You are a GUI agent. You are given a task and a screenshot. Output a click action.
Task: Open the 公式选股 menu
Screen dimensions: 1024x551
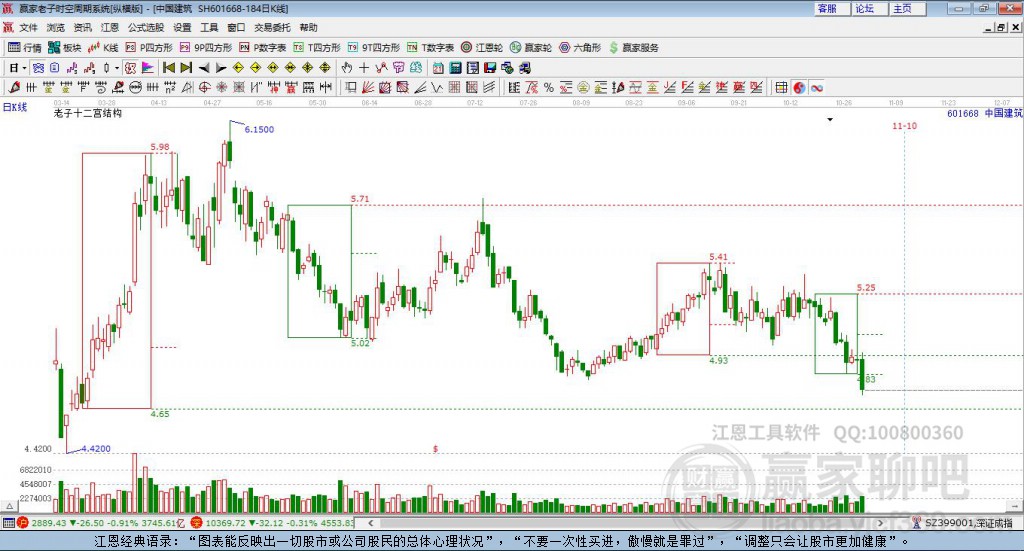coord(146,27)
